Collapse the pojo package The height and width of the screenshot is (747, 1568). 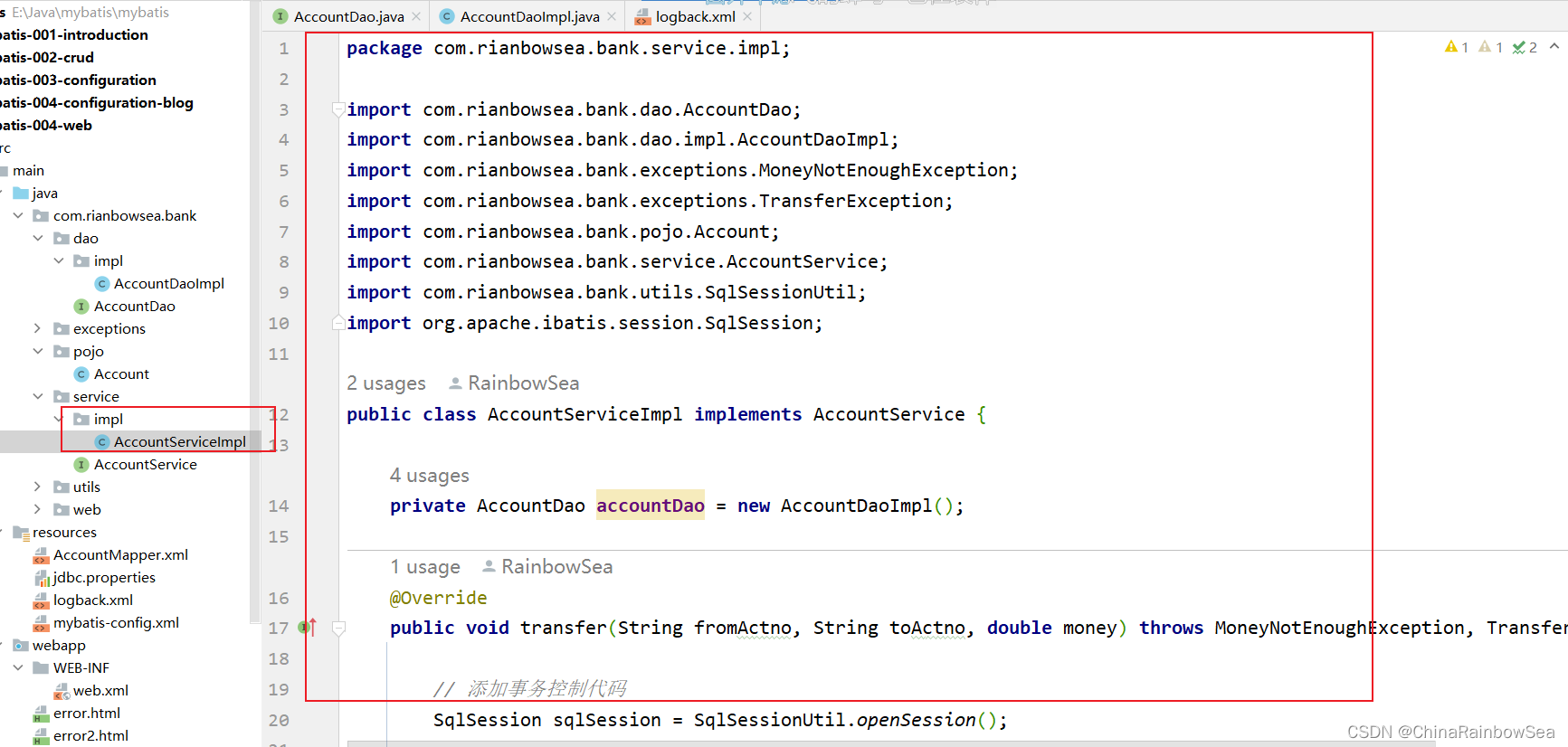pyautogui.click(x=37, y=351)
